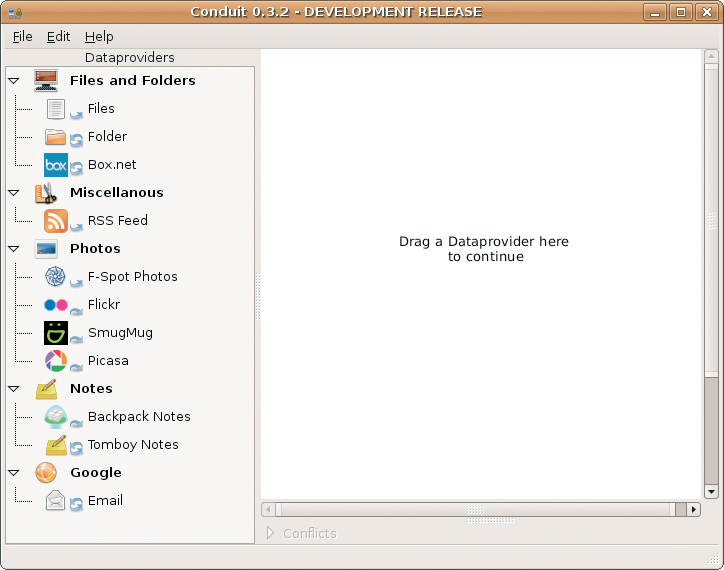724x570 pixels.
Task: Click the SmugMug smiley icon
Action: [x=56, y=333]
